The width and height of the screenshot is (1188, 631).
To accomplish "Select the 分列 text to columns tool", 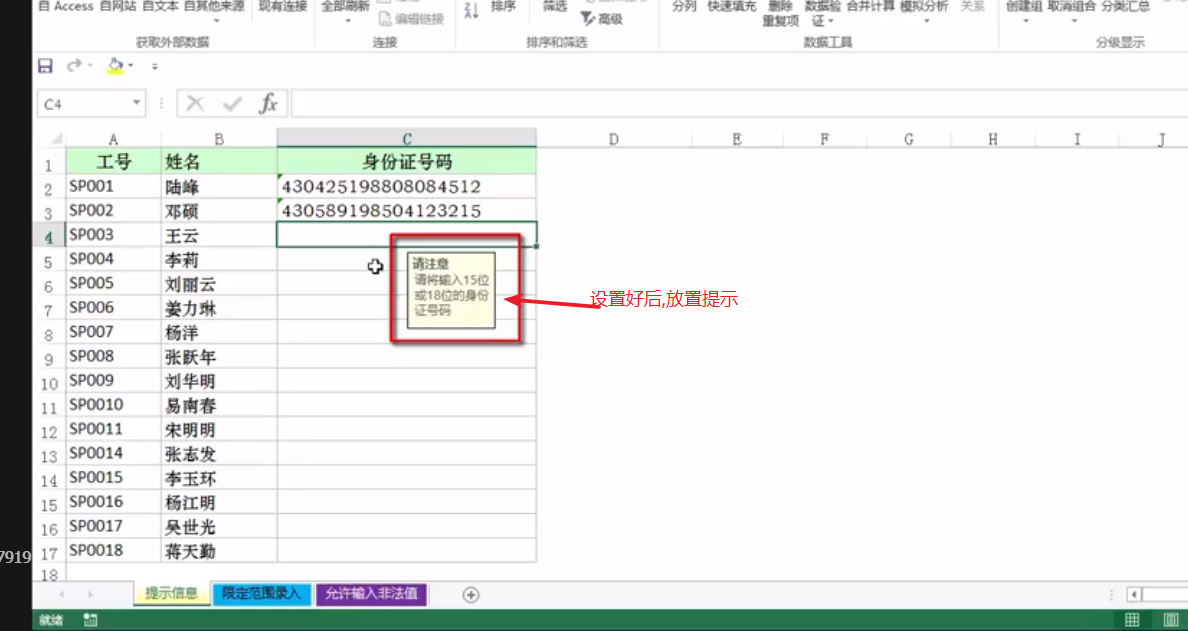I will 685,6.
